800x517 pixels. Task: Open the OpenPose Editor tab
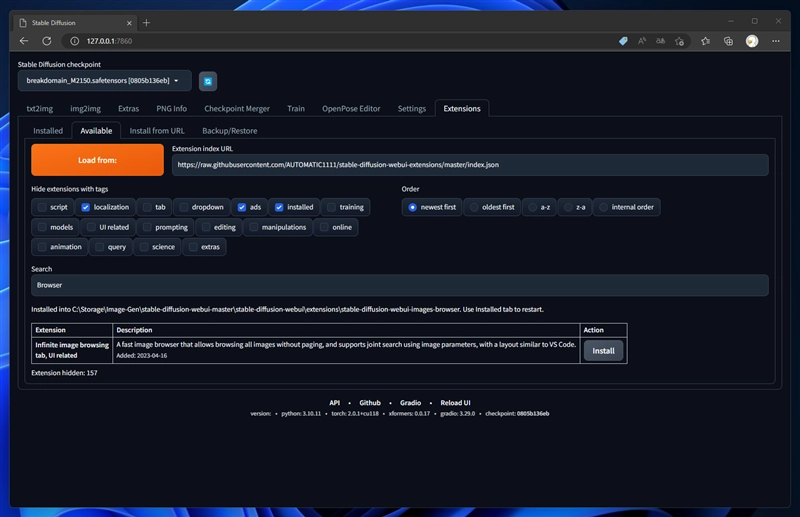351,109
